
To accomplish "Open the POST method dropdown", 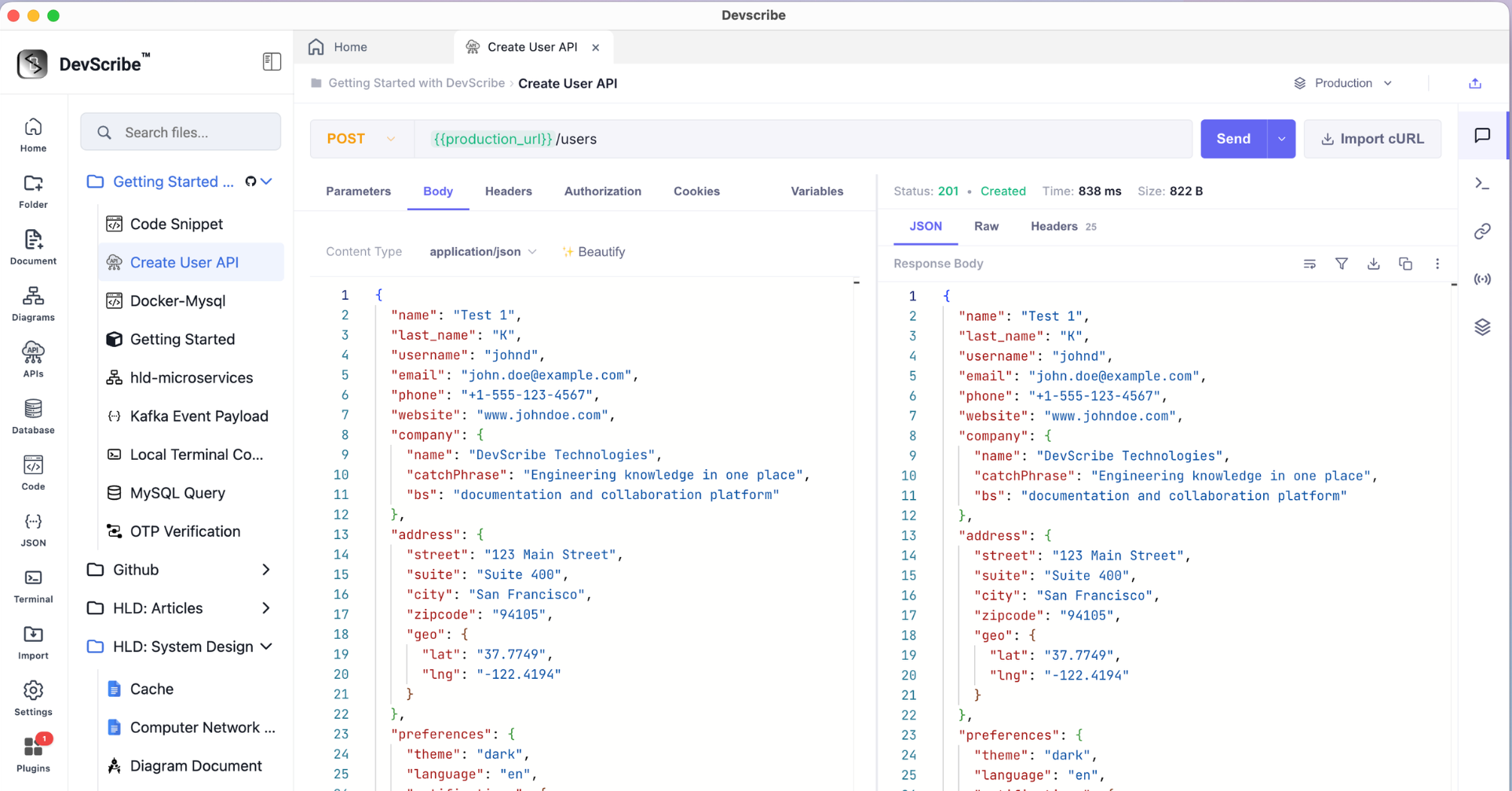I will [x=361, y=139].
